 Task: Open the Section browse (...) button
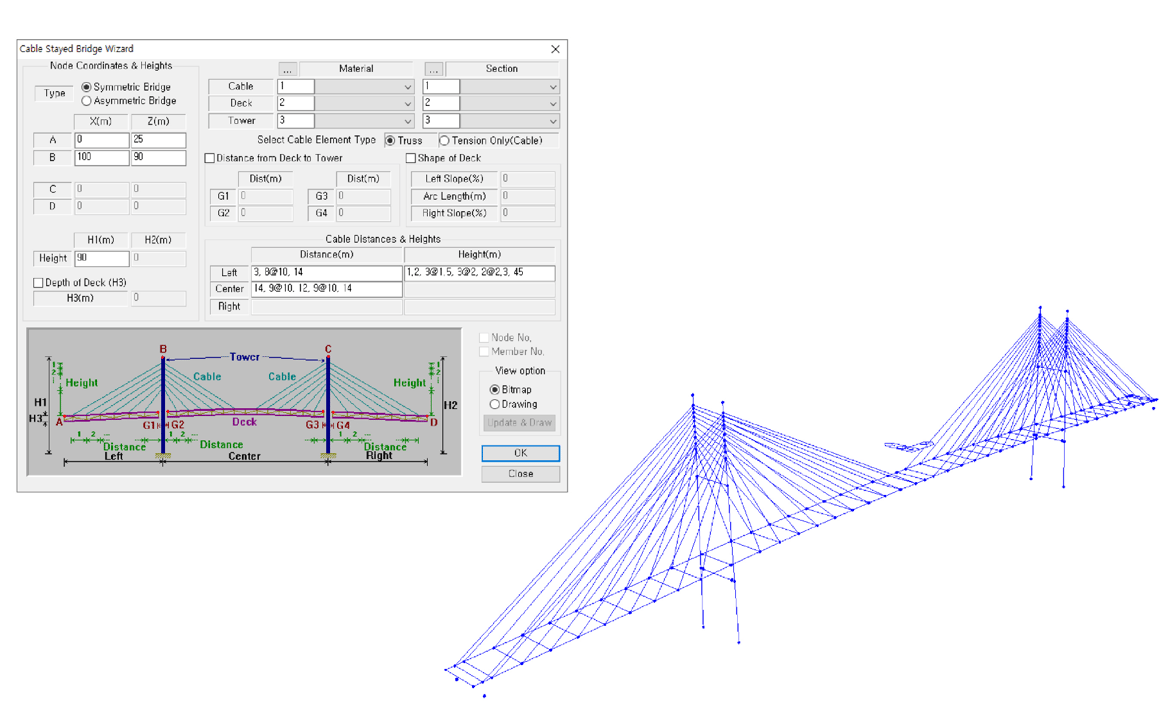coord(433,69)
